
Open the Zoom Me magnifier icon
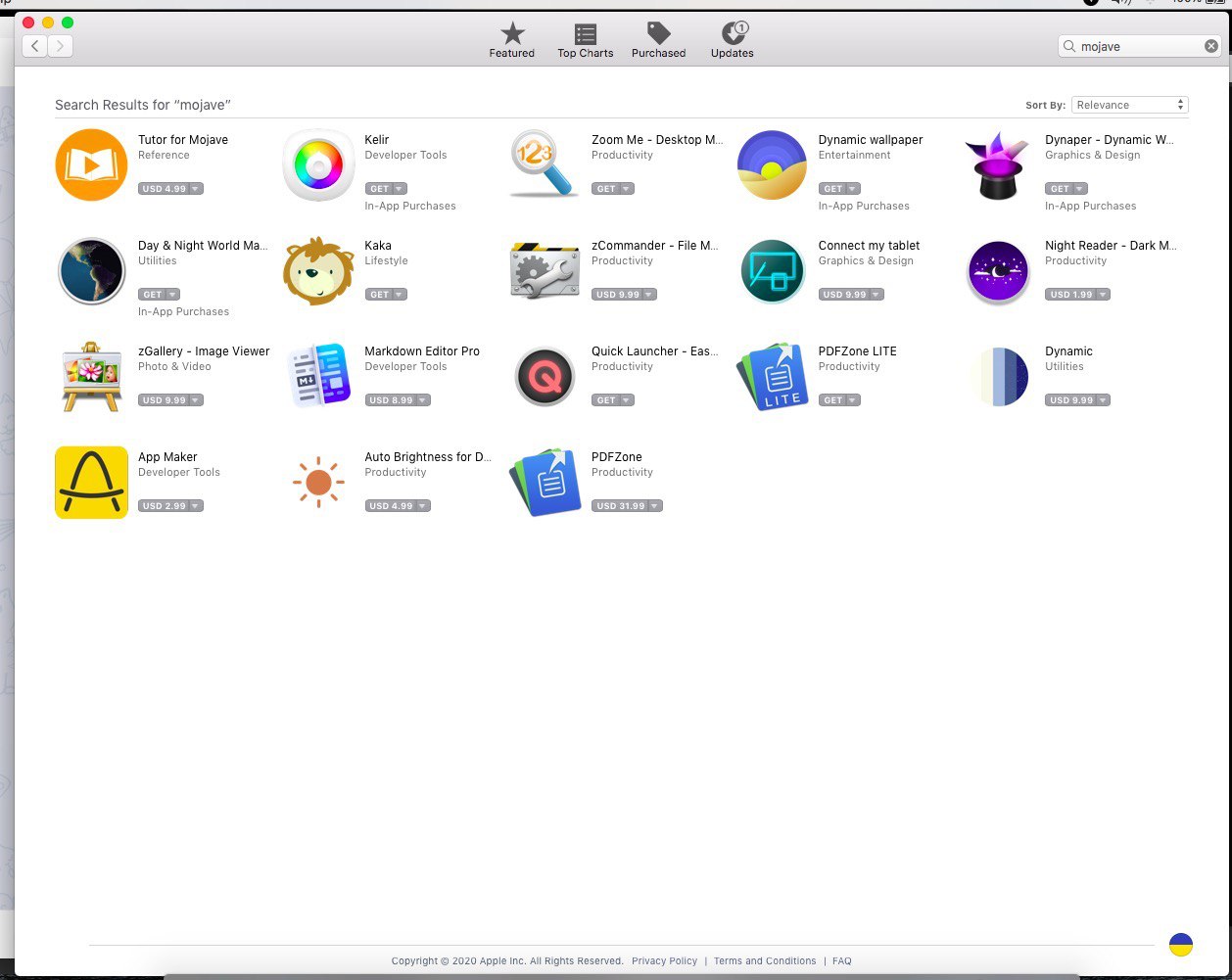(545, 164)
